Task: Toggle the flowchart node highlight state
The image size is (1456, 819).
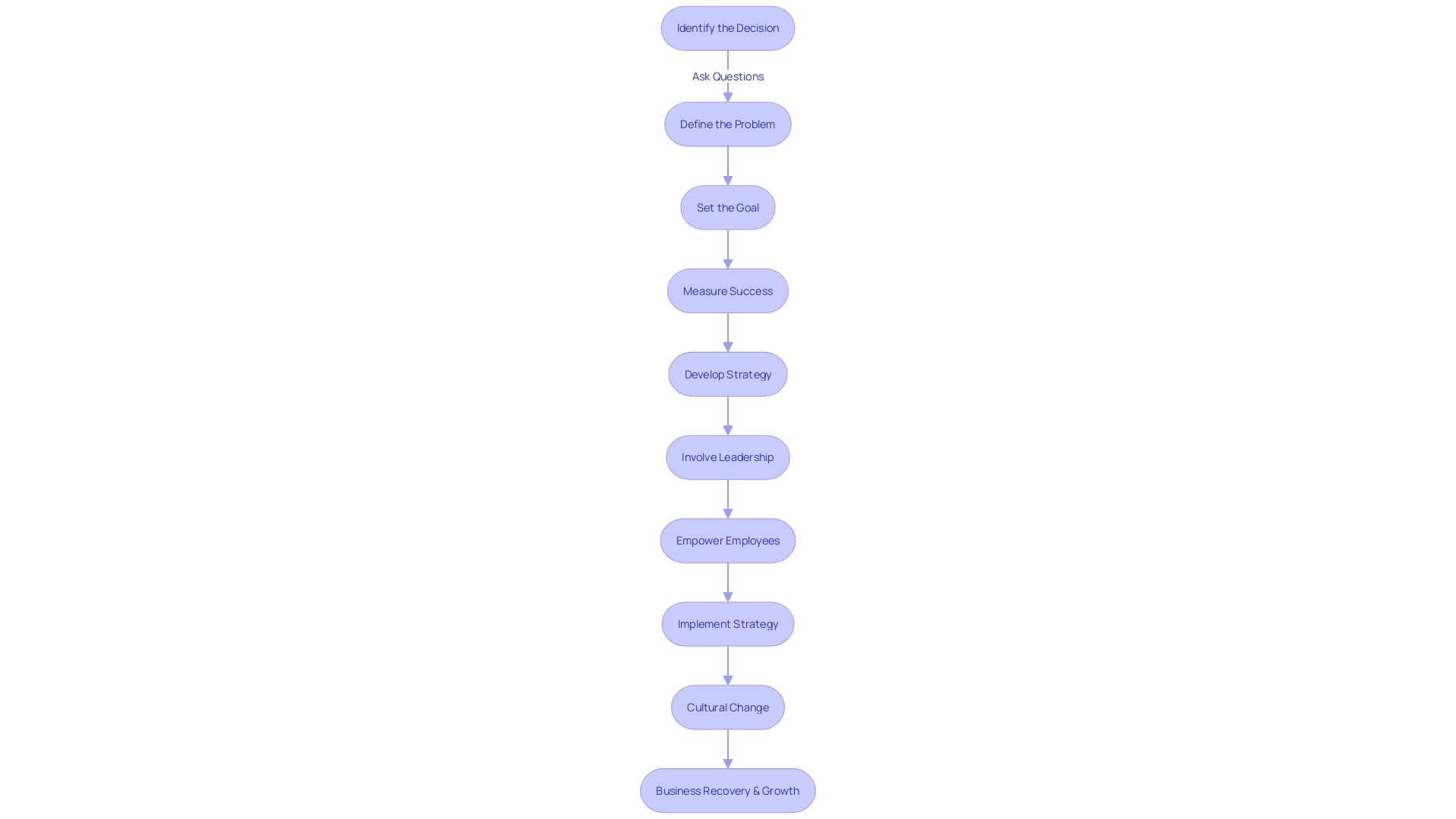Action: click(727, 27)
